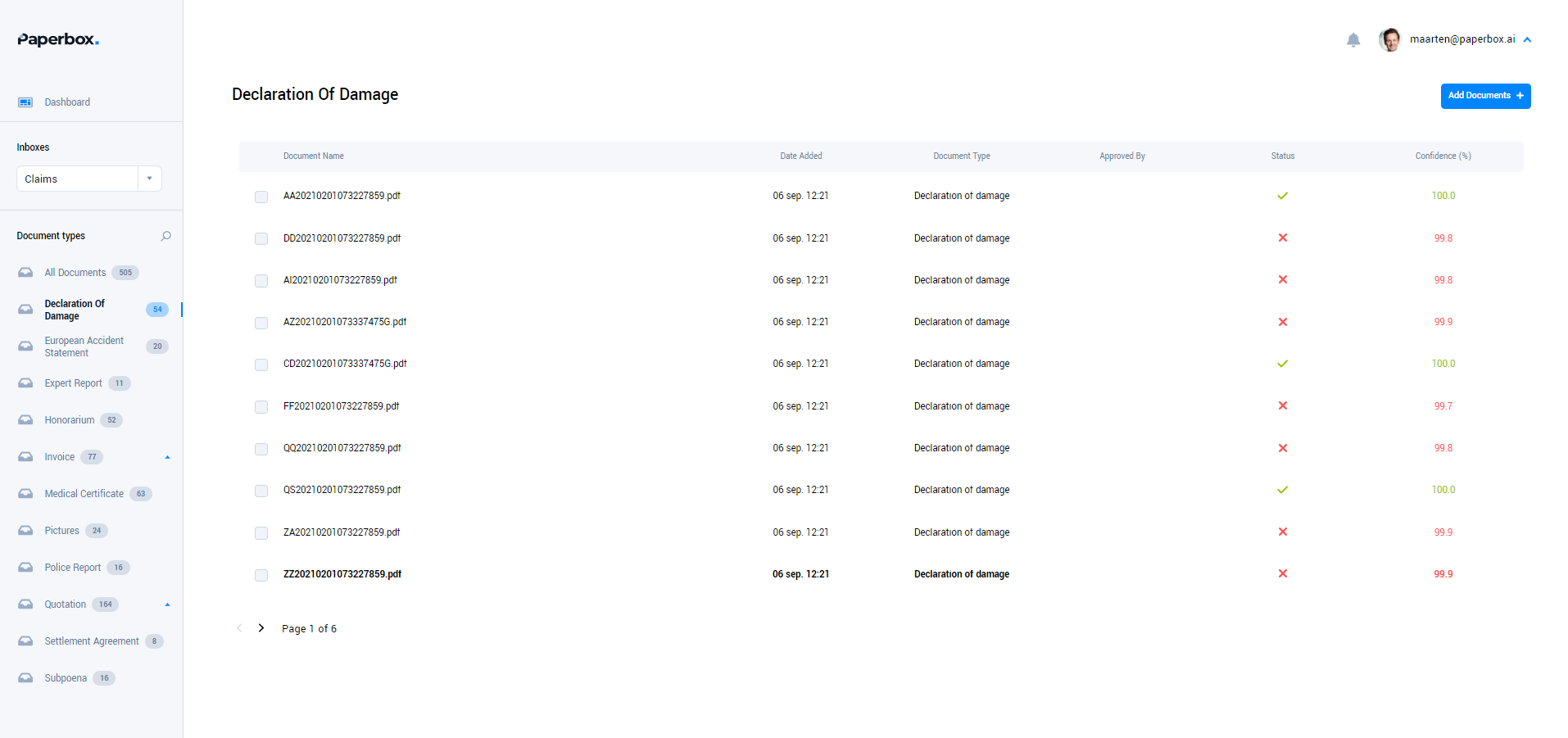This screenshot has height=738, width=1568.
Task: Click the Police Report inbox icon
Action: [25, 568]
